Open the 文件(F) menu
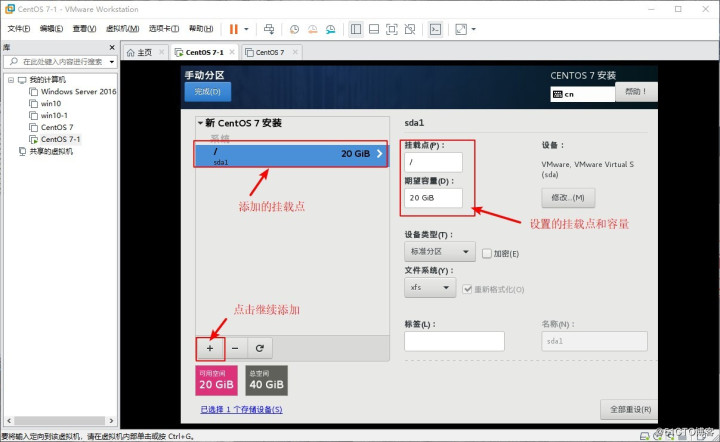720x442 pixels. pyautogui.click(x=18, y=28)
